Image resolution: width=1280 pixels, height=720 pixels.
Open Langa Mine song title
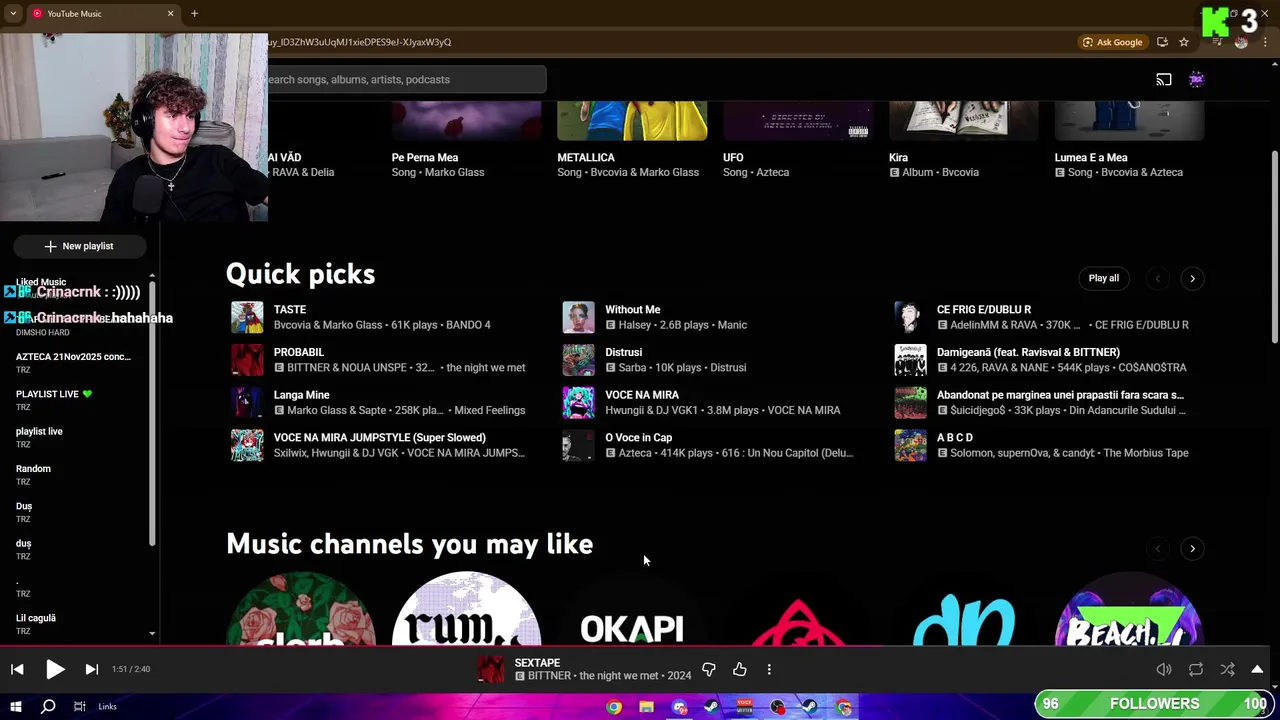tap(301, 395)
